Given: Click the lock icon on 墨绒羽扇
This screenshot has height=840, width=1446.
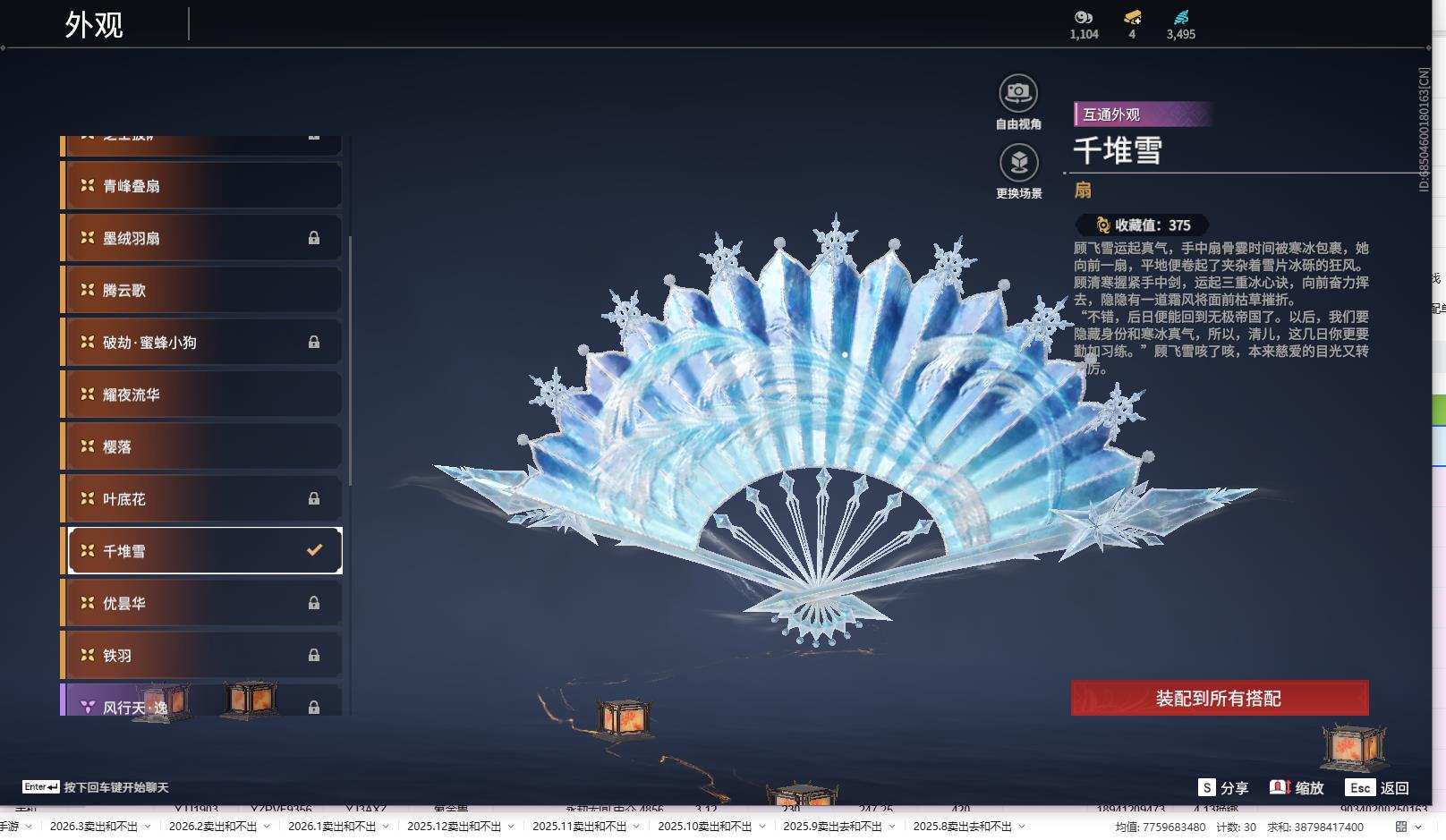Looking at the screenshot, I should [314, 237].
